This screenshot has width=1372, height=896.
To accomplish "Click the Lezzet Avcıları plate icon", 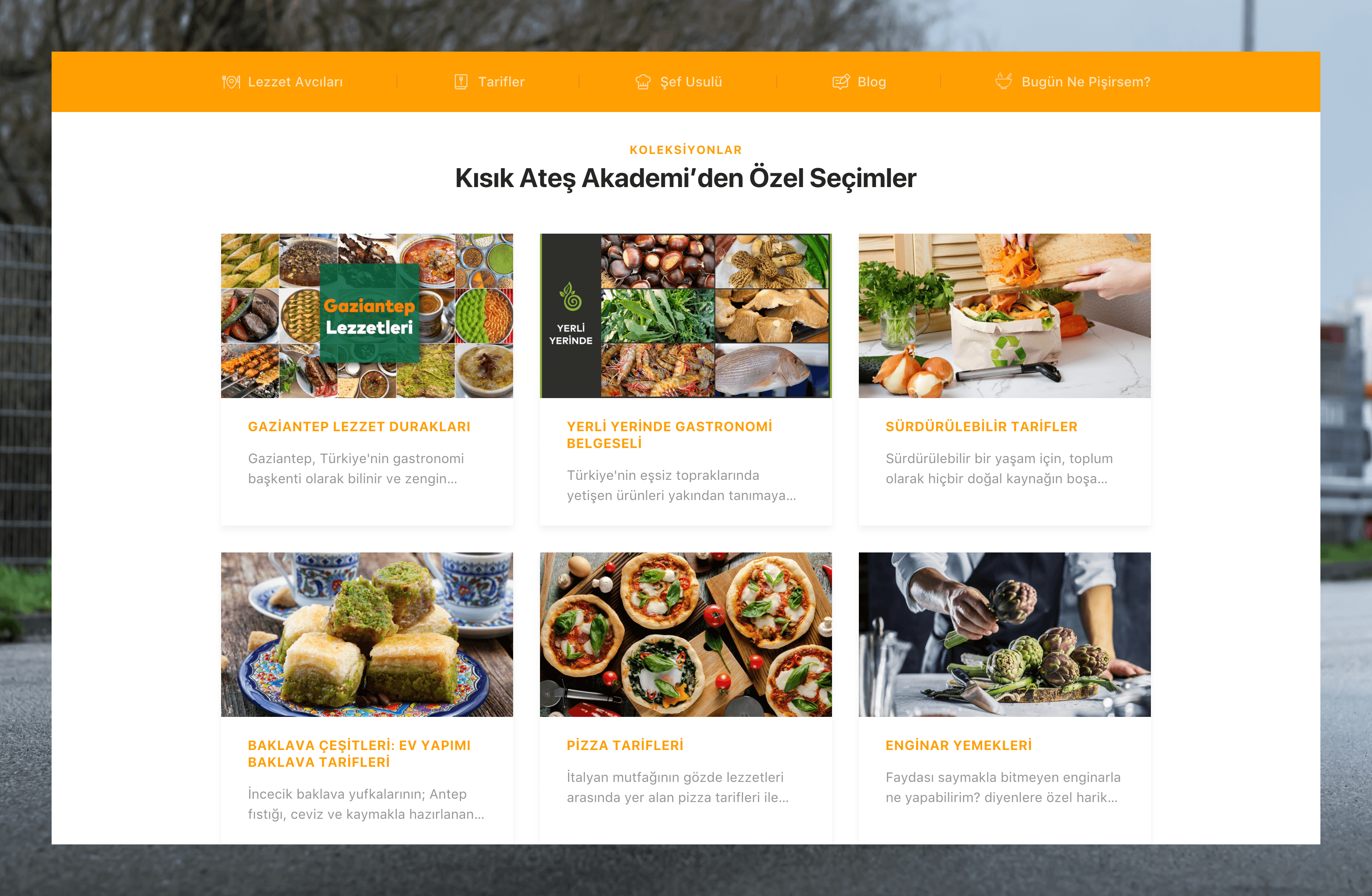I will point(231,82).
